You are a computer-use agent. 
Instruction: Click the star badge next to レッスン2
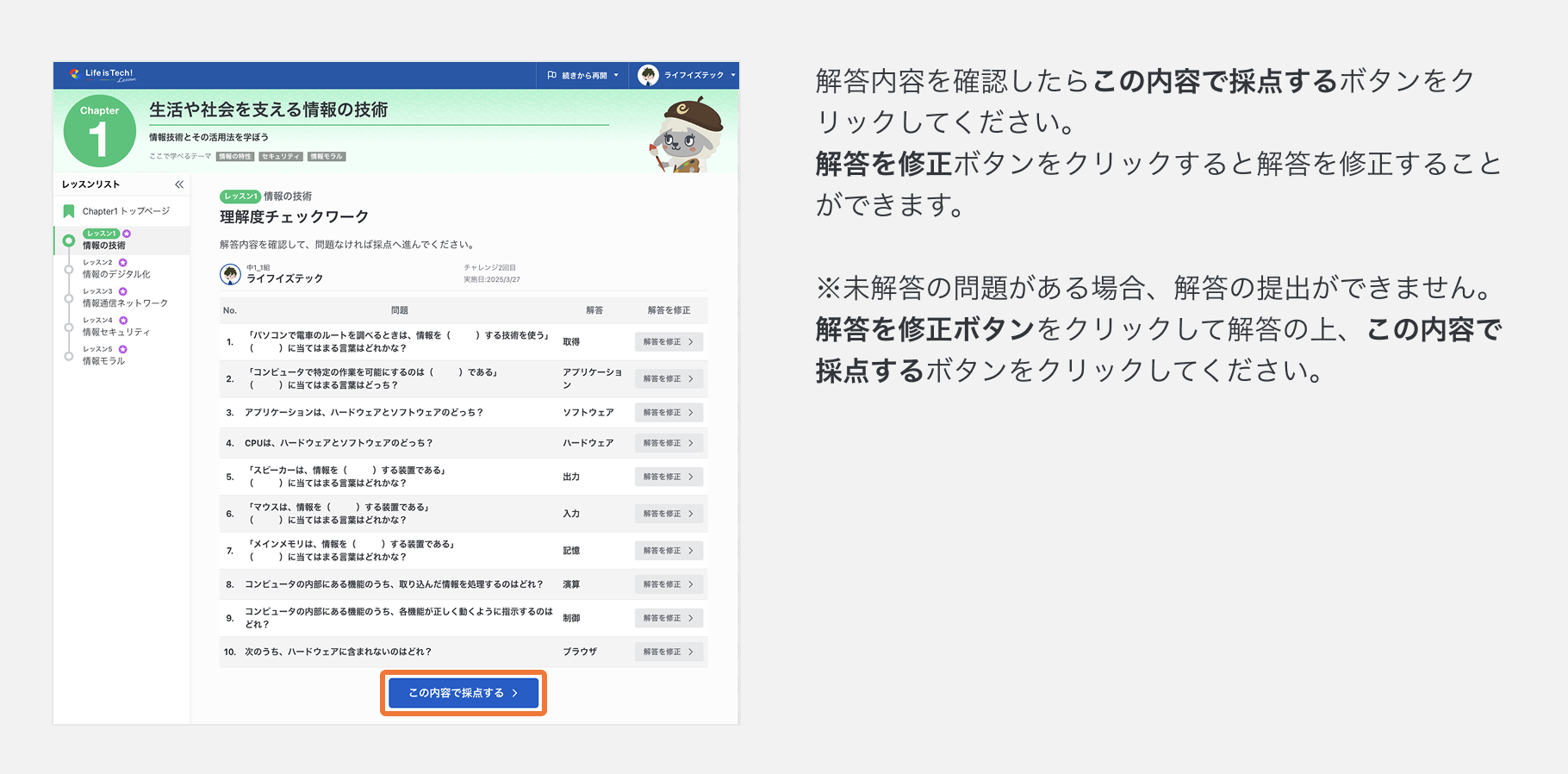pyautogui.click(x=123, y=262)
